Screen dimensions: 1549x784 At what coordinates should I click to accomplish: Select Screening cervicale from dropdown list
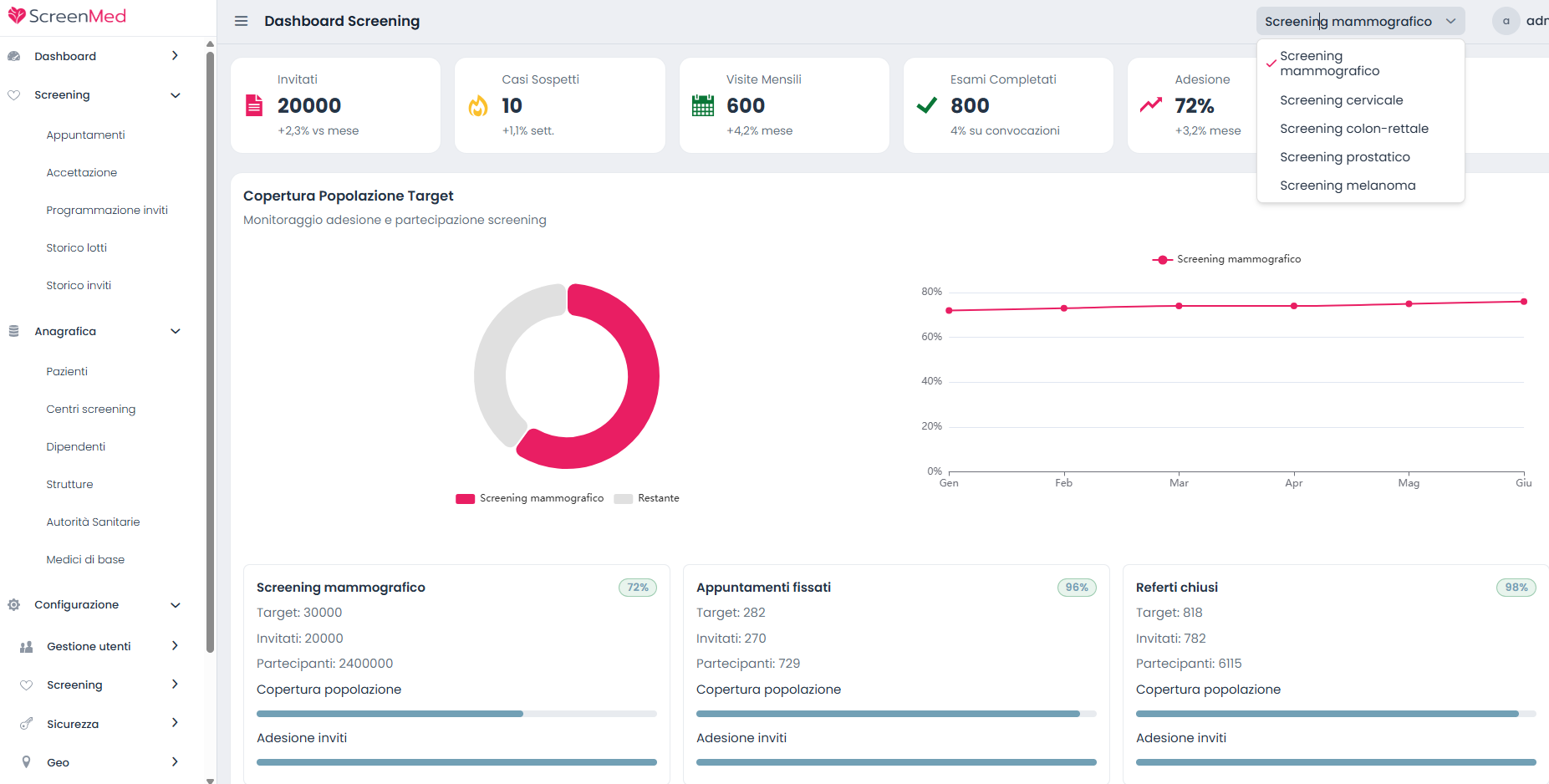coord(1341,100)
